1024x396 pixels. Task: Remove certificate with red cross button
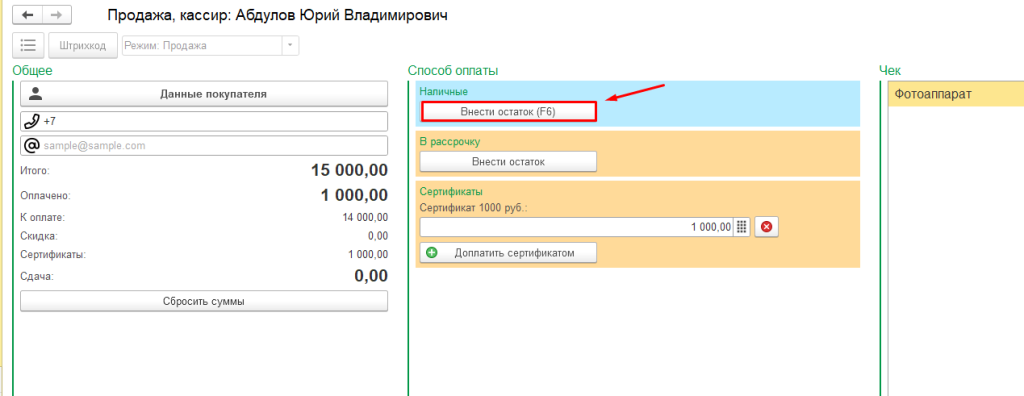(767, 227)
